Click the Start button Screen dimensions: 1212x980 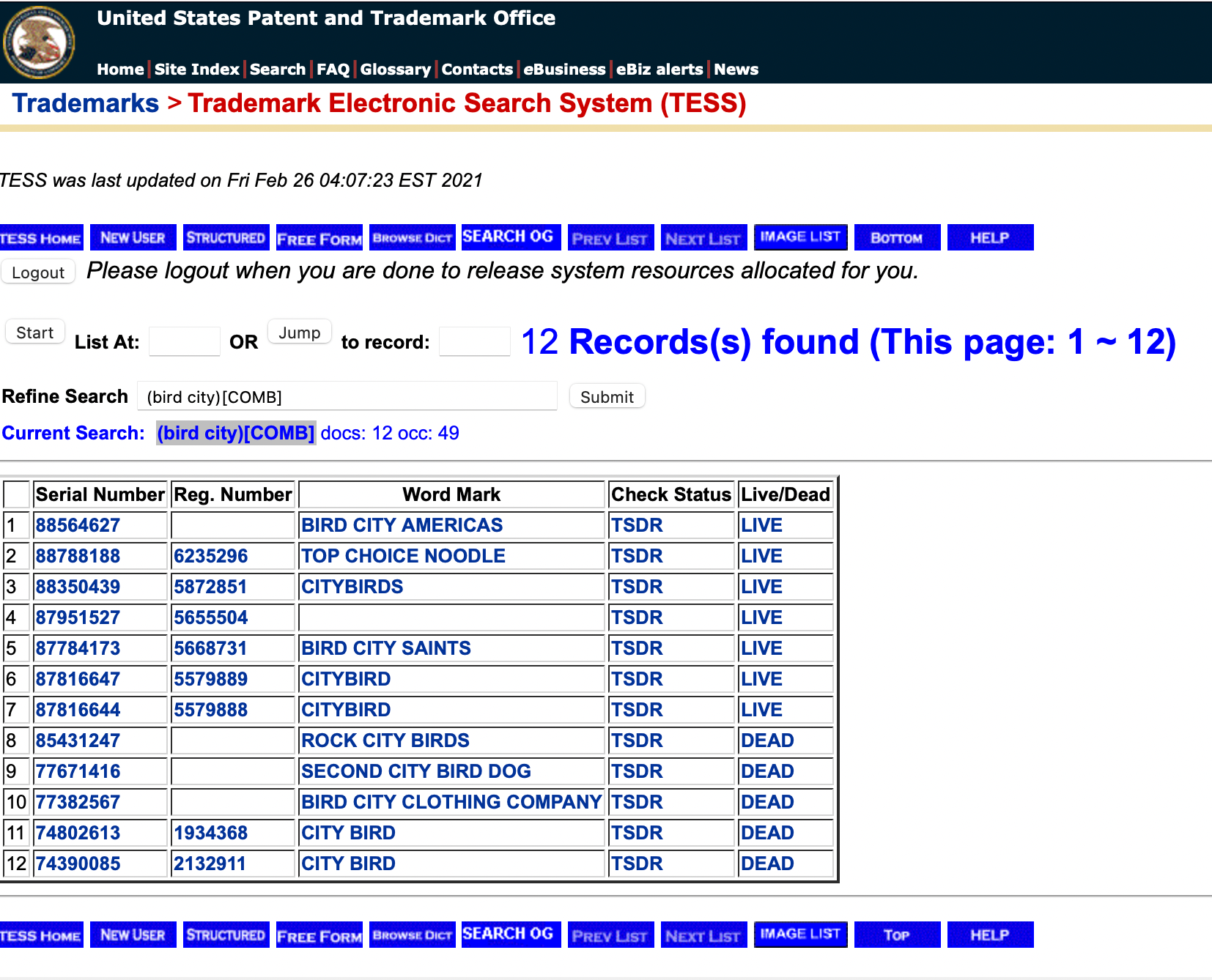tap(35, 333)
